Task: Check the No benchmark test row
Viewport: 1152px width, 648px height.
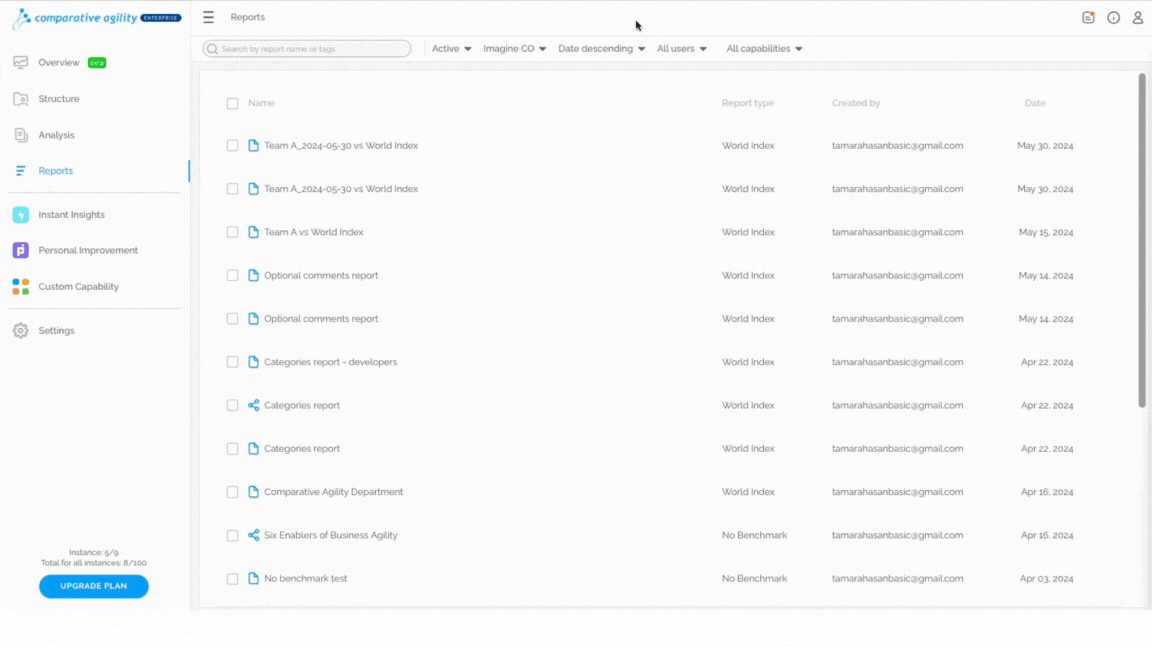Action: pyautogui.click(x=232, y=579)
